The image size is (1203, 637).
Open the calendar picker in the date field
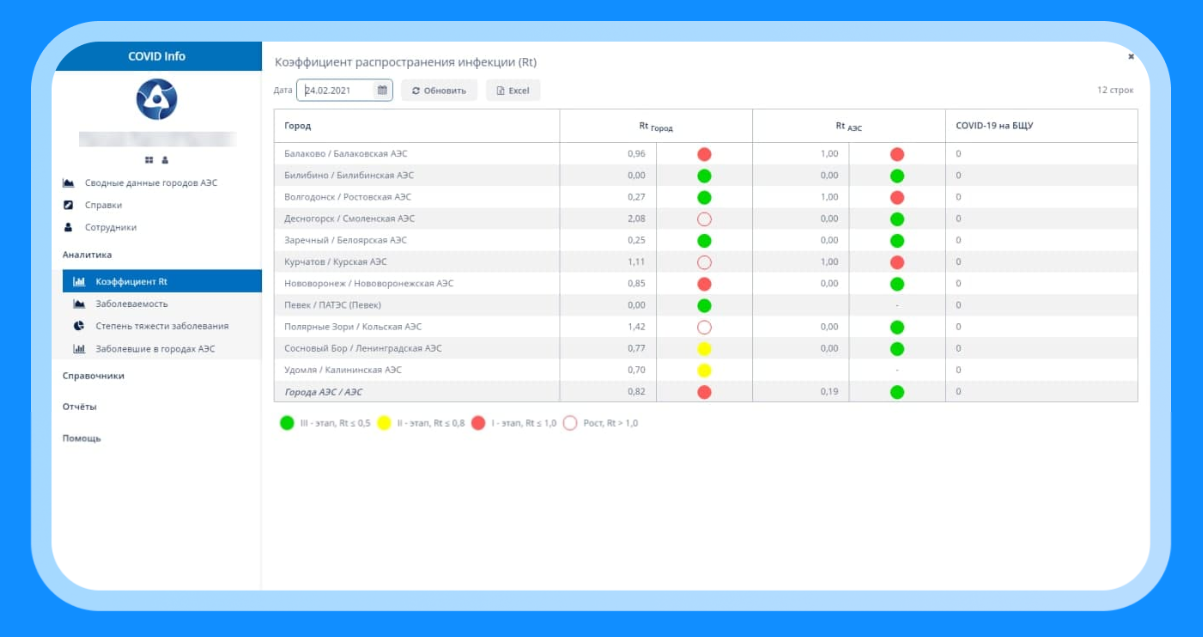[382, 90]
